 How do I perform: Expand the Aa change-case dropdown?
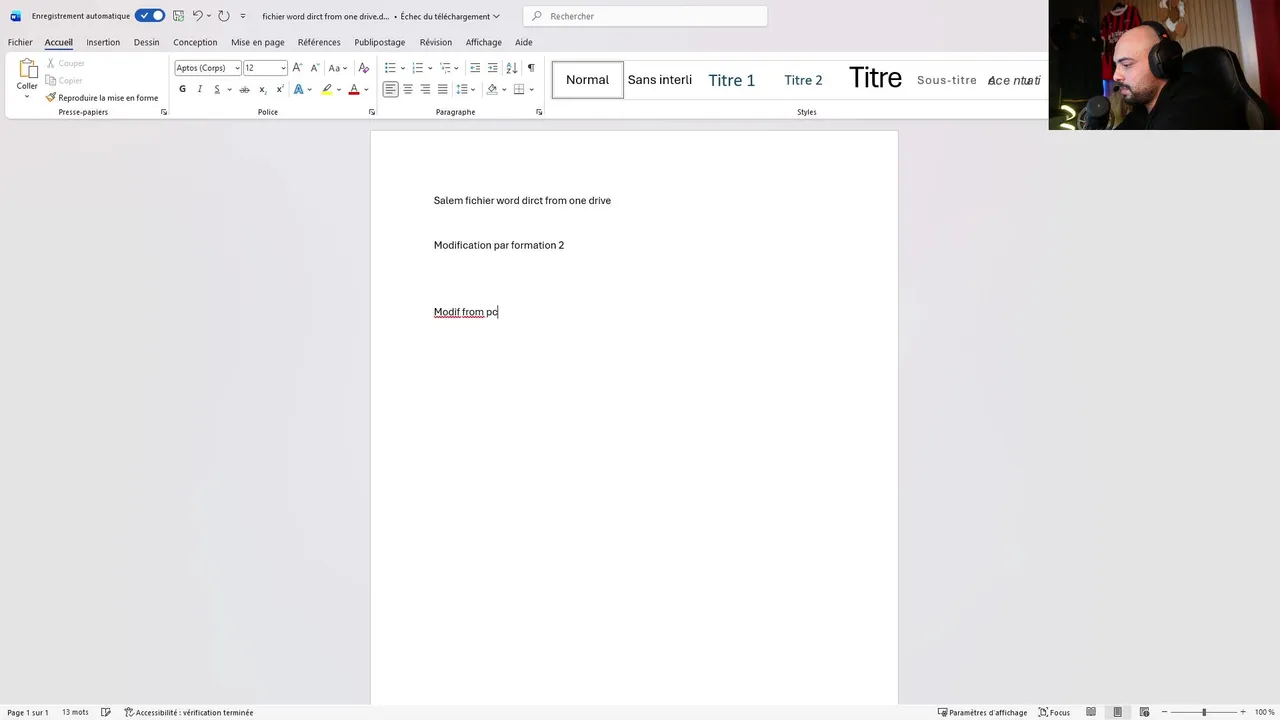click(338, 68)
